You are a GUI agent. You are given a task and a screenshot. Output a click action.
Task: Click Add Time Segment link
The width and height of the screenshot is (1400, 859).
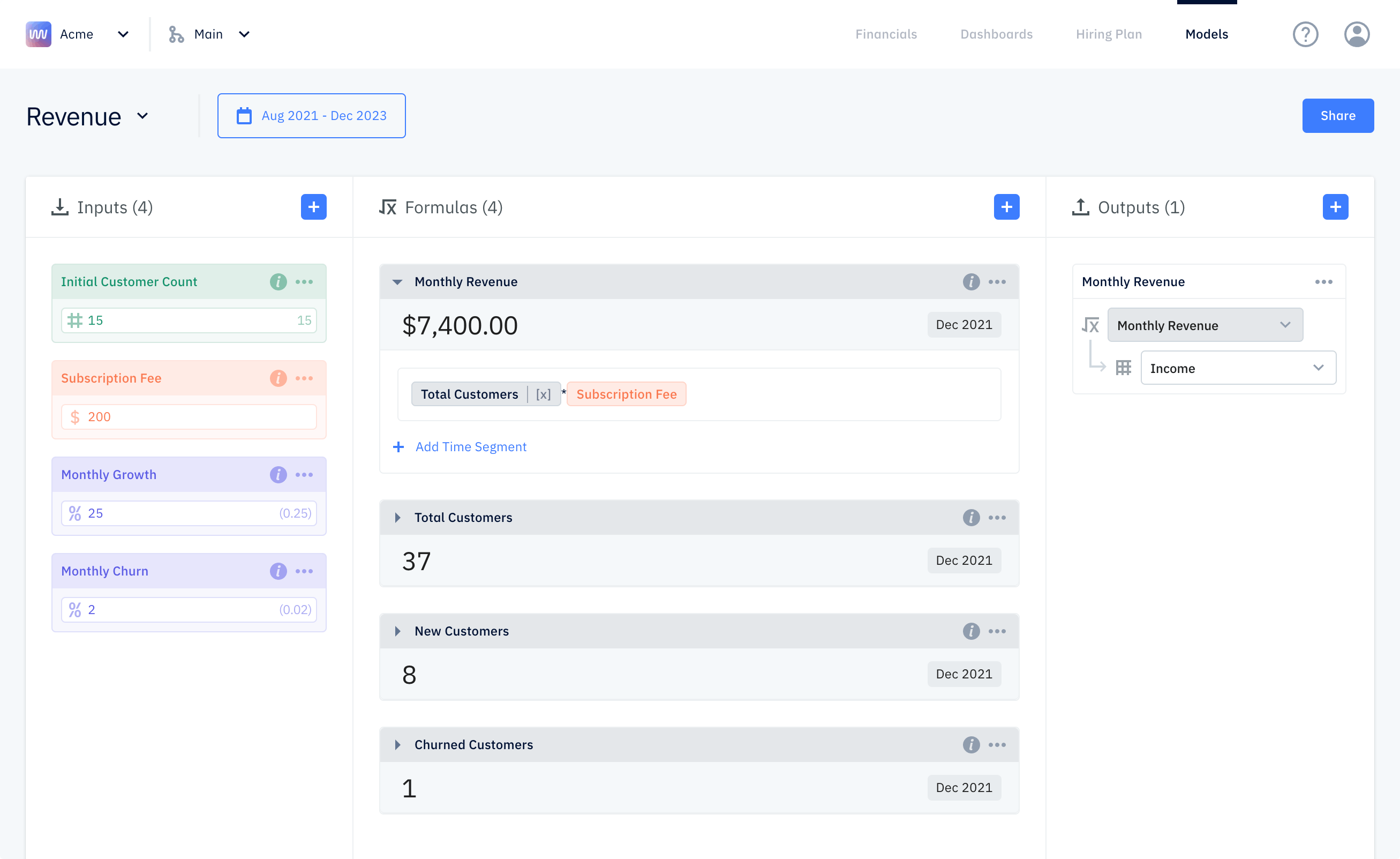[470, 447]
